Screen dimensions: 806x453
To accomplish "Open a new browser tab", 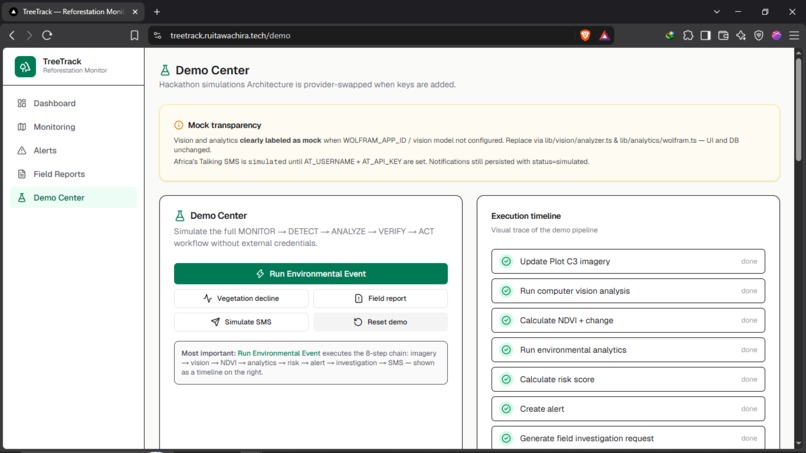I will pyautogui.click(x=157, y=11).
